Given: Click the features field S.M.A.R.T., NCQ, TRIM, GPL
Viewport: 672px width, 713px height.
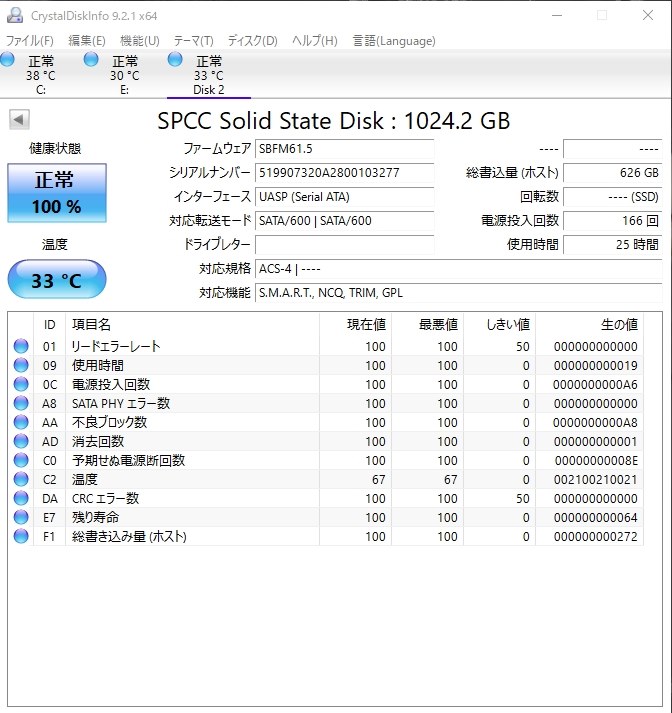Looking at the screenshot, I should pos(459,293).
